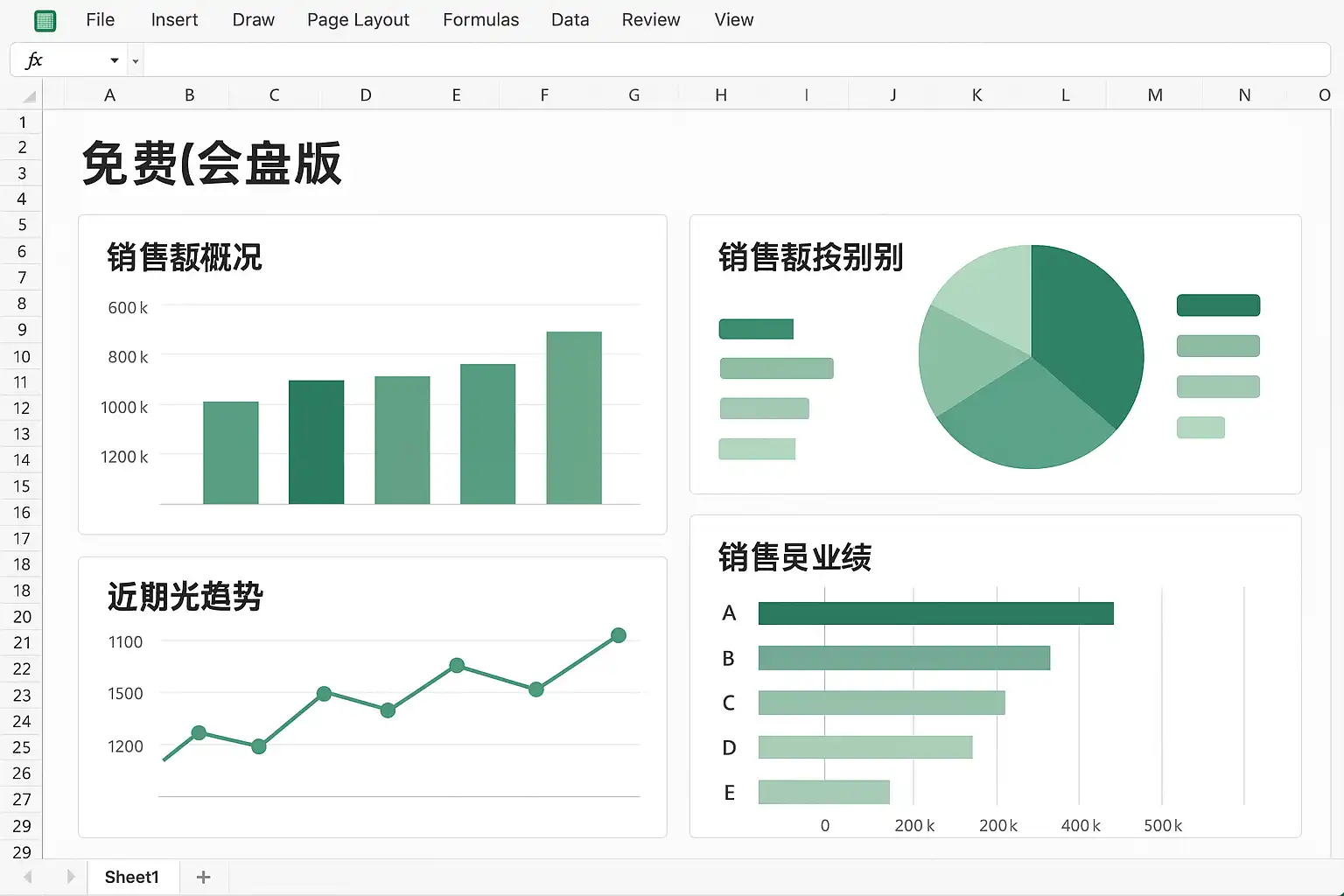Viewport: 1344px width, 896px height.
Task: Click the darkest green pie legend swatch
Action: coord(1218,305)
